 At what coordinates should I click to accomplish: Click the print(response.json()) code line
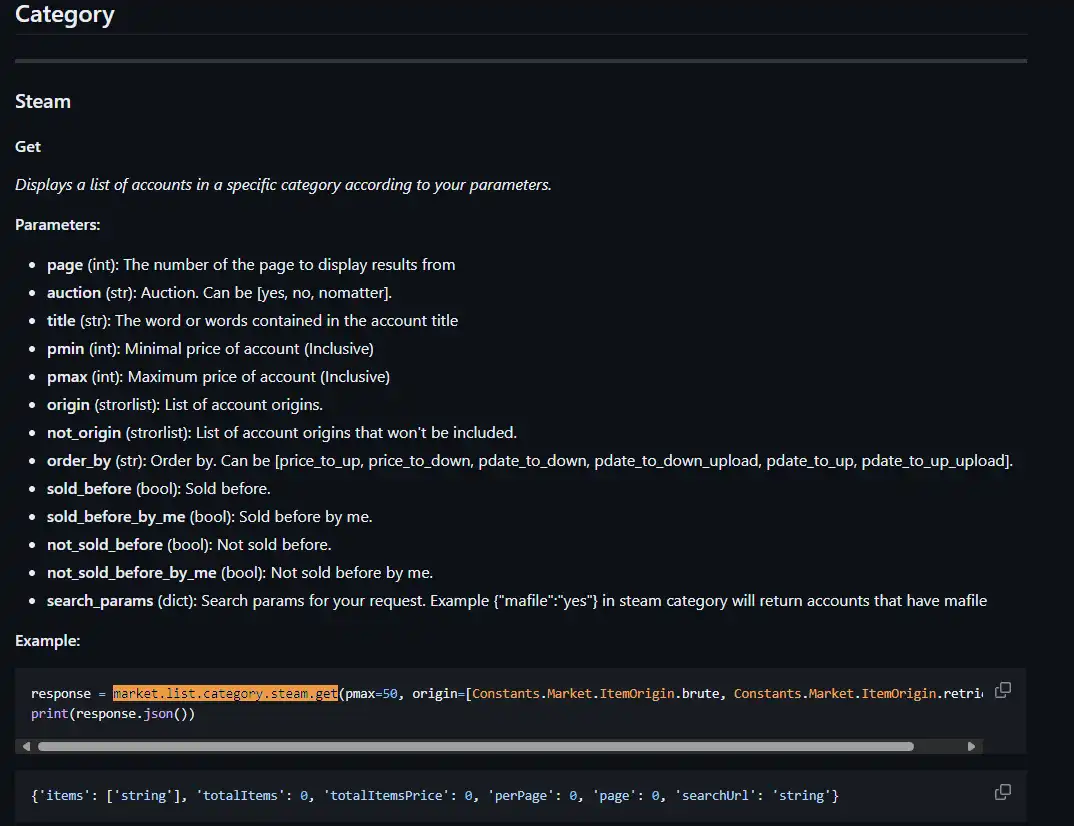click(113, 714)
